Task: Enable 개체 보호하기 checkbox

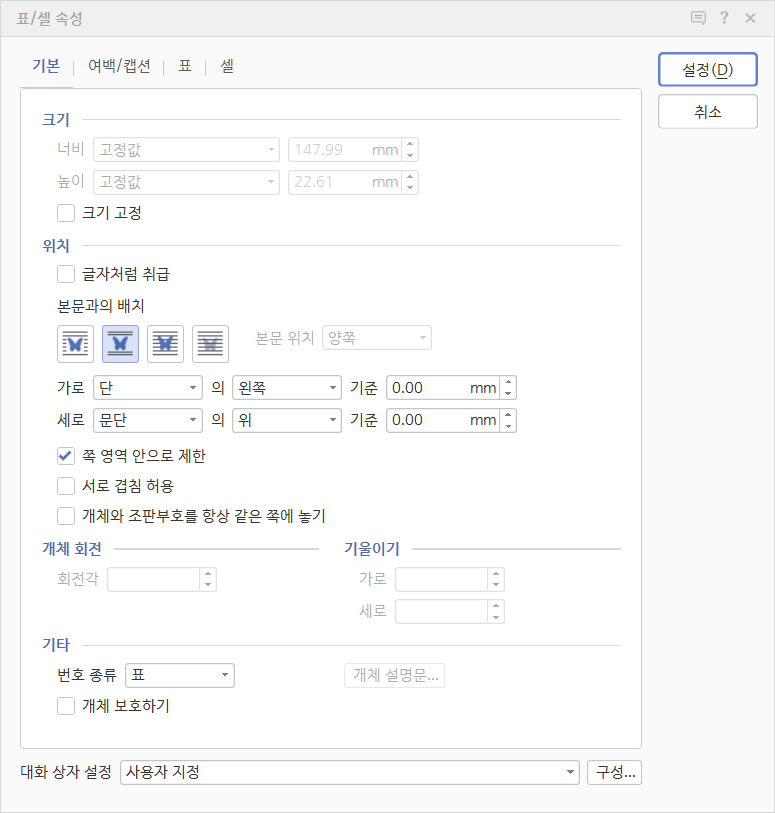Action: click(x=66, y=706)
